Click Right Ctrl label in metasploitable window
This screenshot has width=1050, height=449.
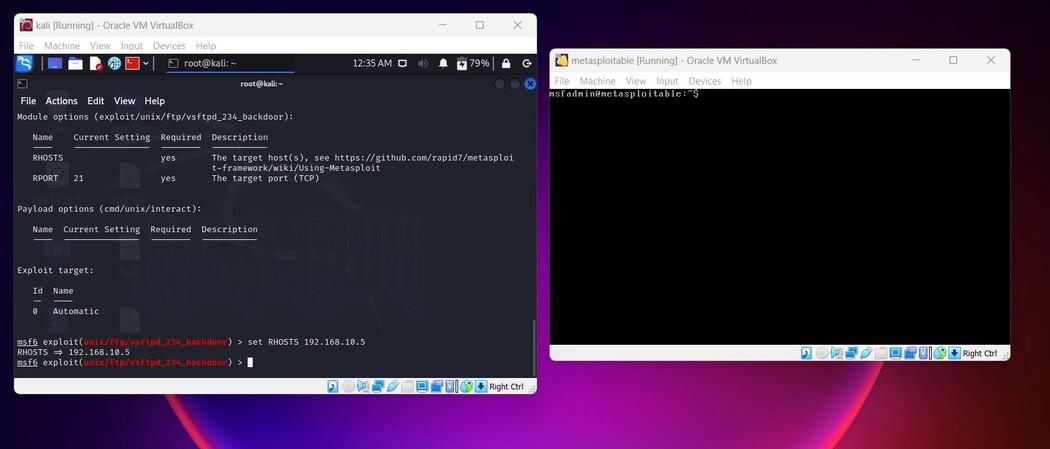(x=980, y=353)
